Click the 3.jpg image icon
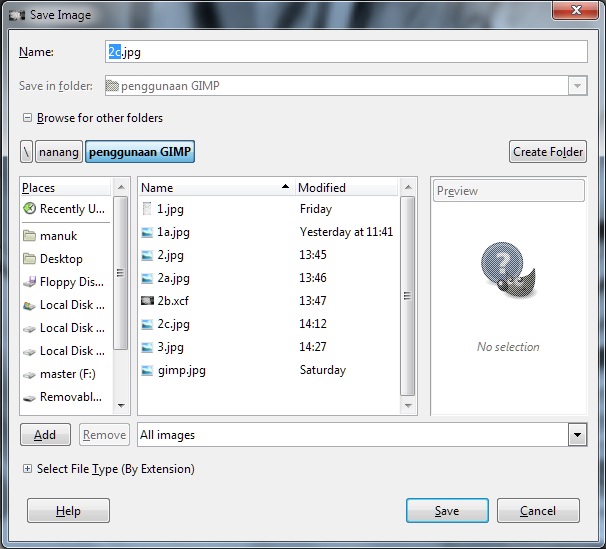 point(147,347)
